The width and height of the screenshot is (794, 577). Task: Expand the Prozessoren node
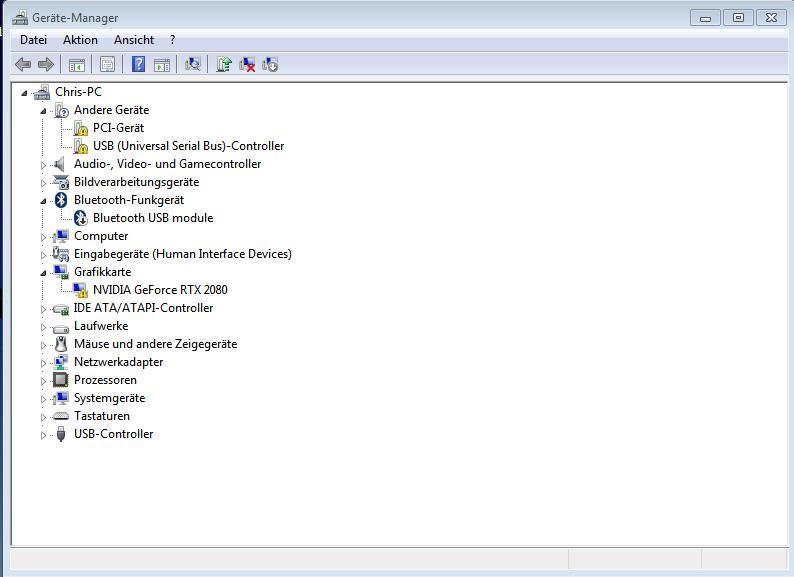click(x=43, y=381)
